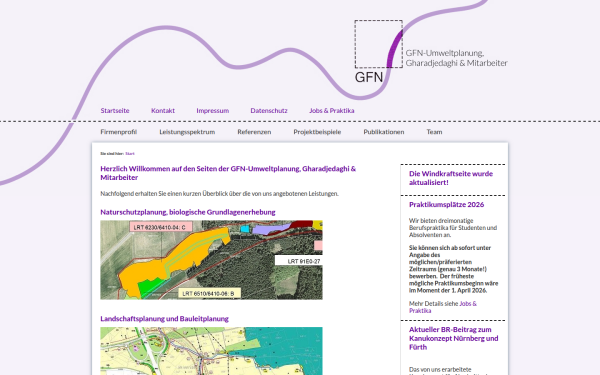Click 'Wir bieten dreimonatige Berufspraktika' paragraph
The image size is (600, 375).
point(453,228)
